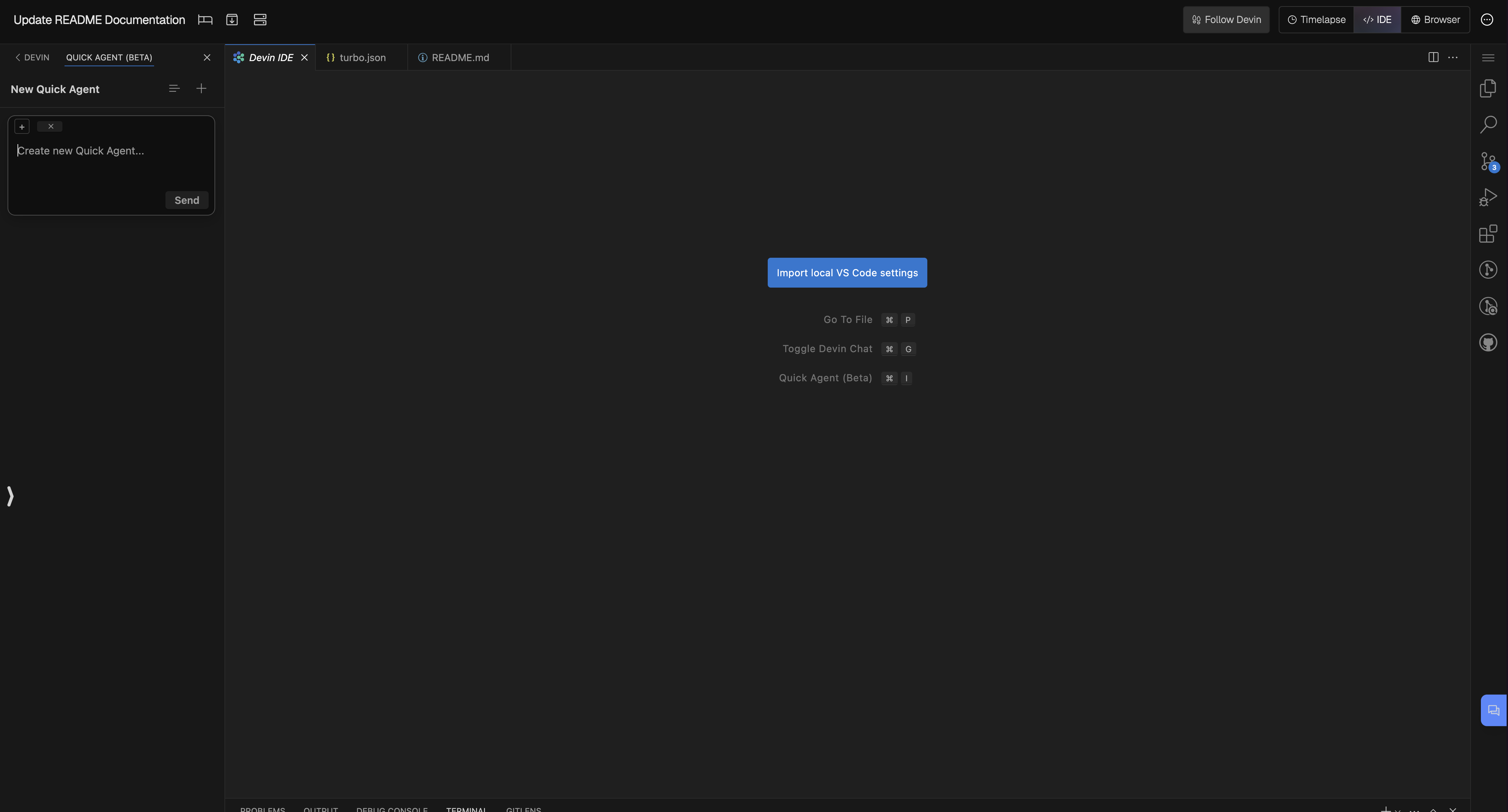The width and height of the screenshot is (1508, 812).
Task: Toggle the IDE view mode
Action: point(1378,19)
